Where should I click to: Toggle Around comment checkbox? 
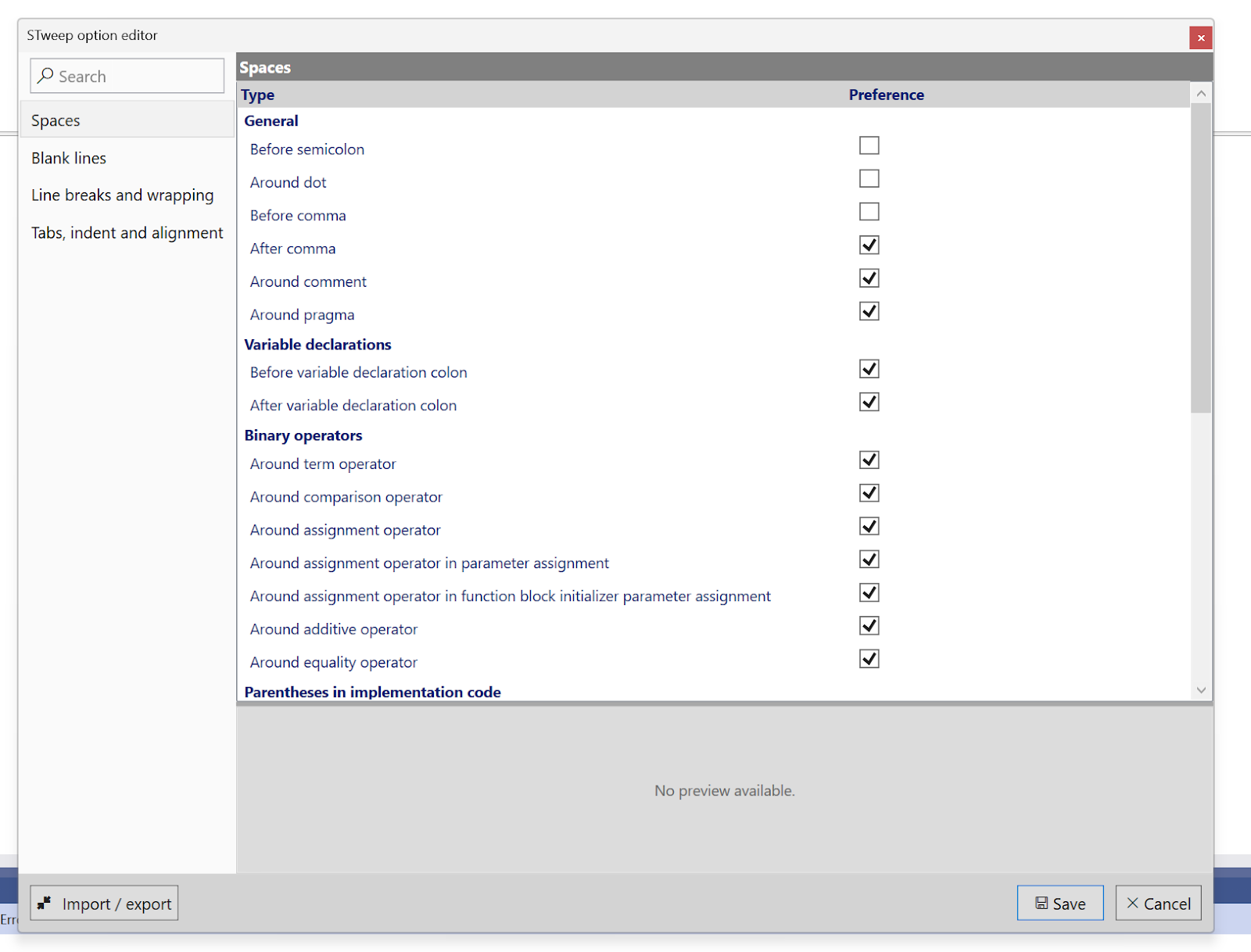point(869,278)
